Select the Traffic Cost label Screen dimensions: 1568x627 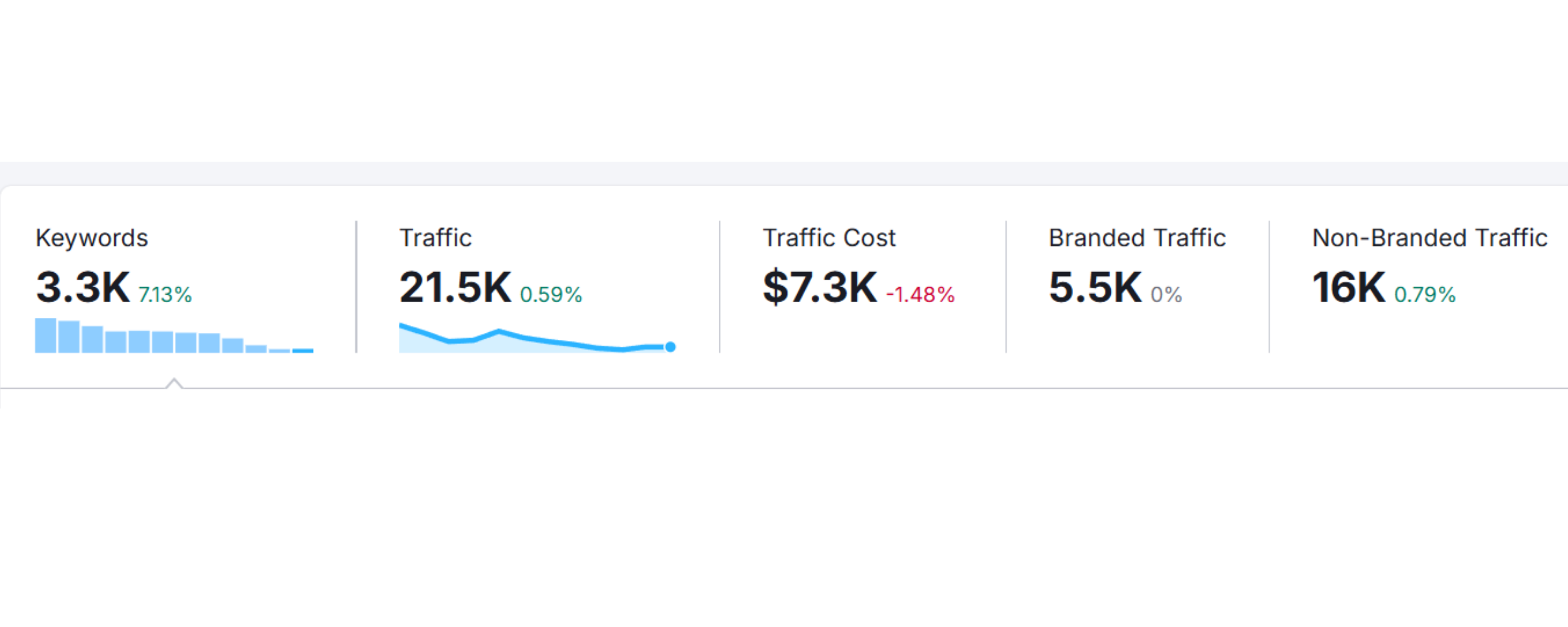point(829,238)
